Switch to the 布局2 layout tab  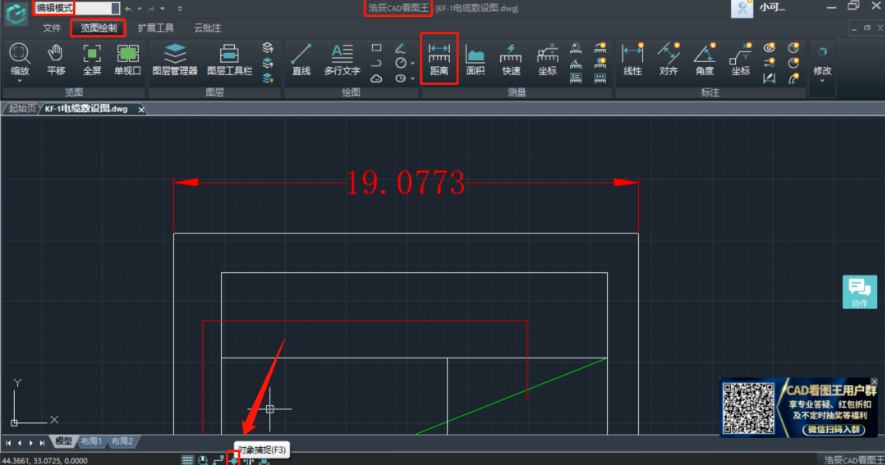click(x=122, y=441)
